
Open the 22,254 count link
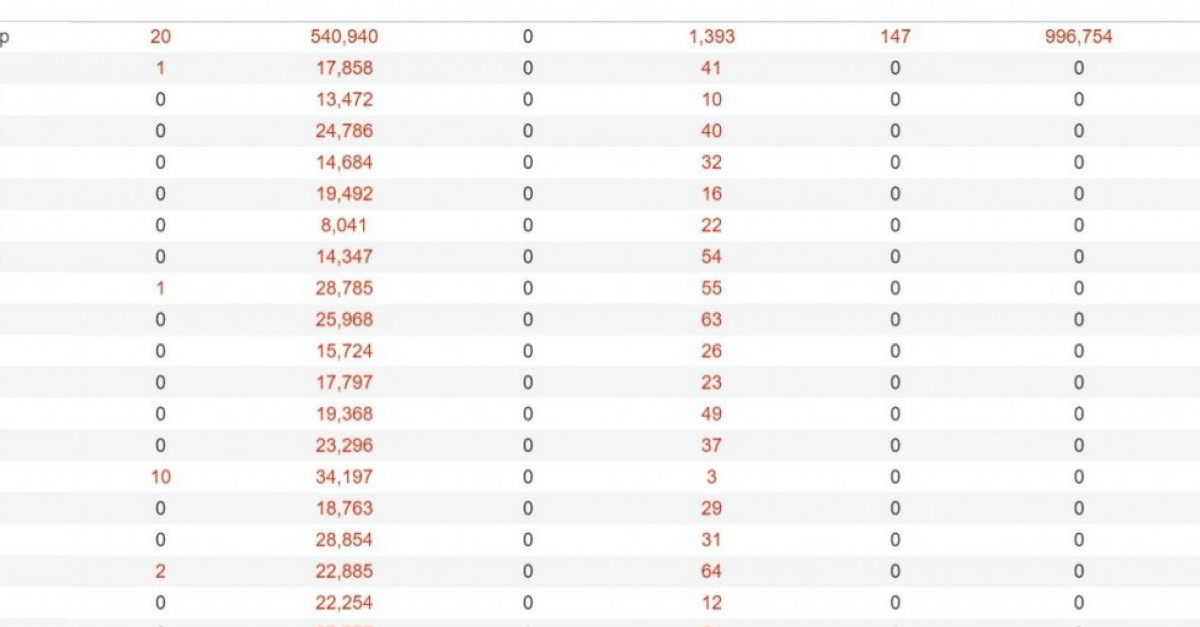point(344,603)
